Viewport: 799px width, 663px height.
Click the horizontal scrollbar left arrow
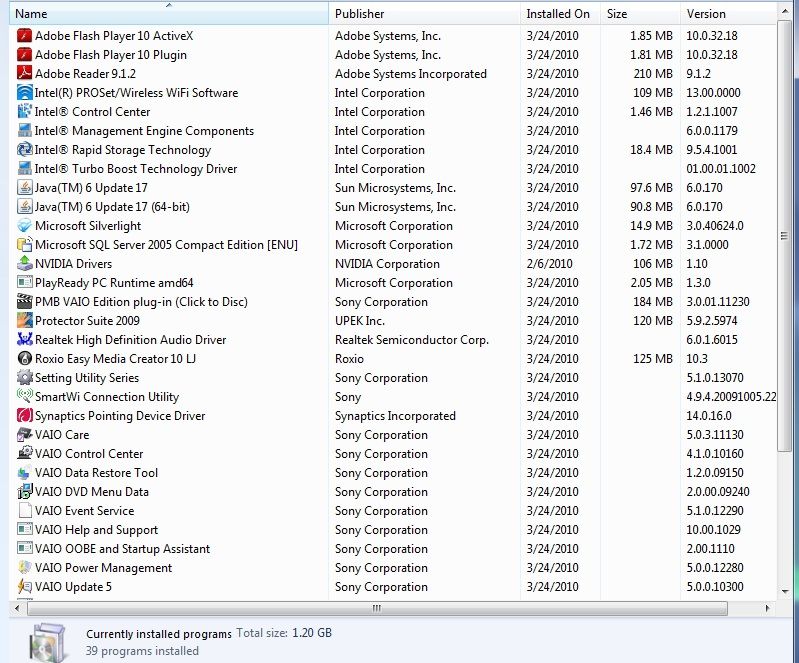(x=17, y=608)
